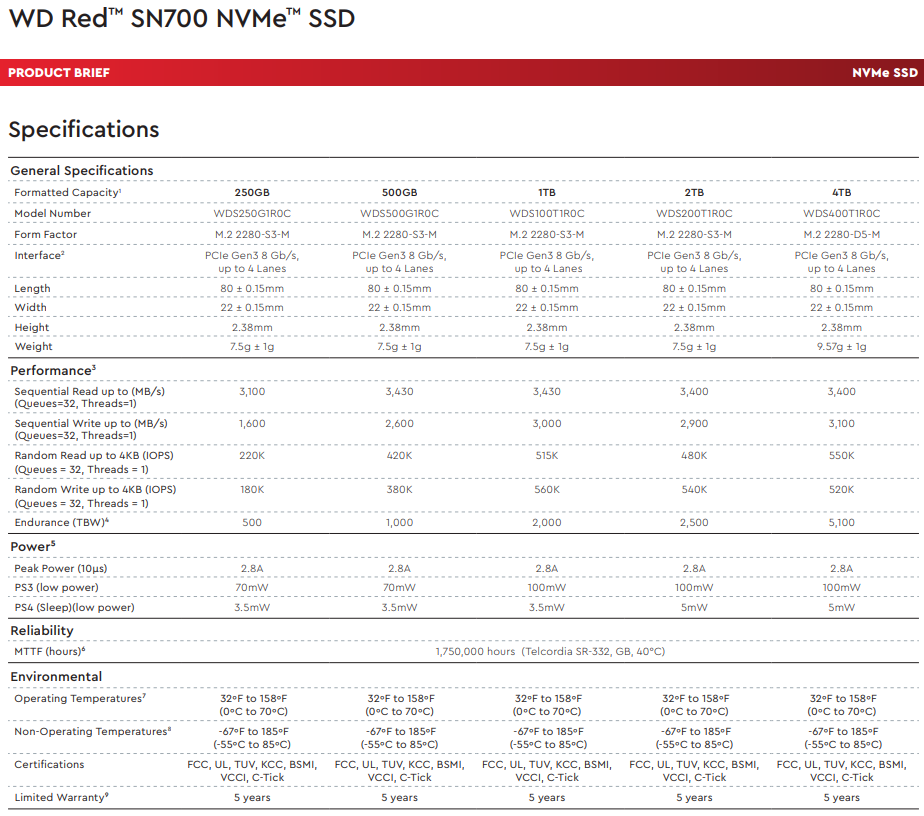Click the "Weight" row label

tap(34, 346)
